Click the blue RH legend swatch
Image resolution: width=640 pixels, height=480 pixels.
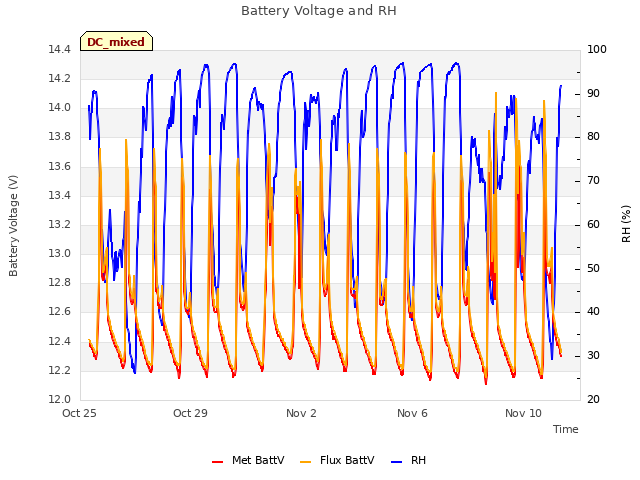(396, 462)
